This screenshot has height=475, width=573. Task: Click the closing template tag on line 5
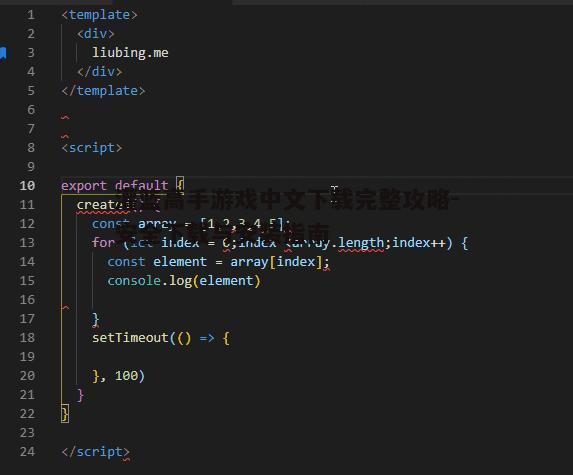coord(103,91)
